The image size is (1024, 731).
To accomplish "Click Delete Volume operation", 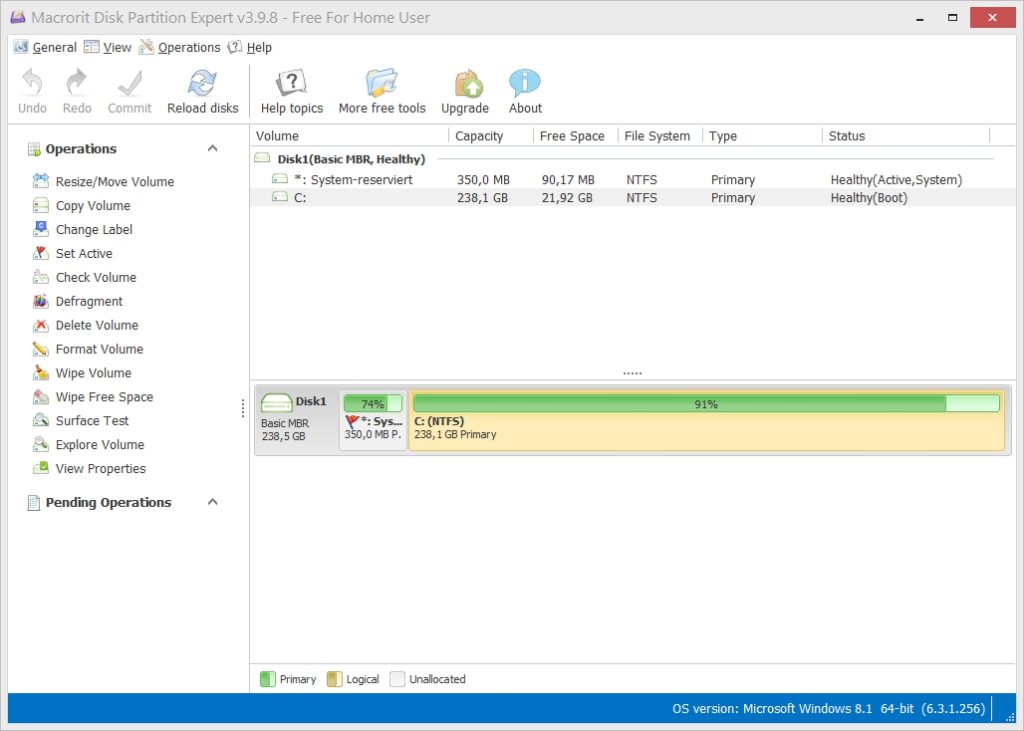I will tap(96, 326).
